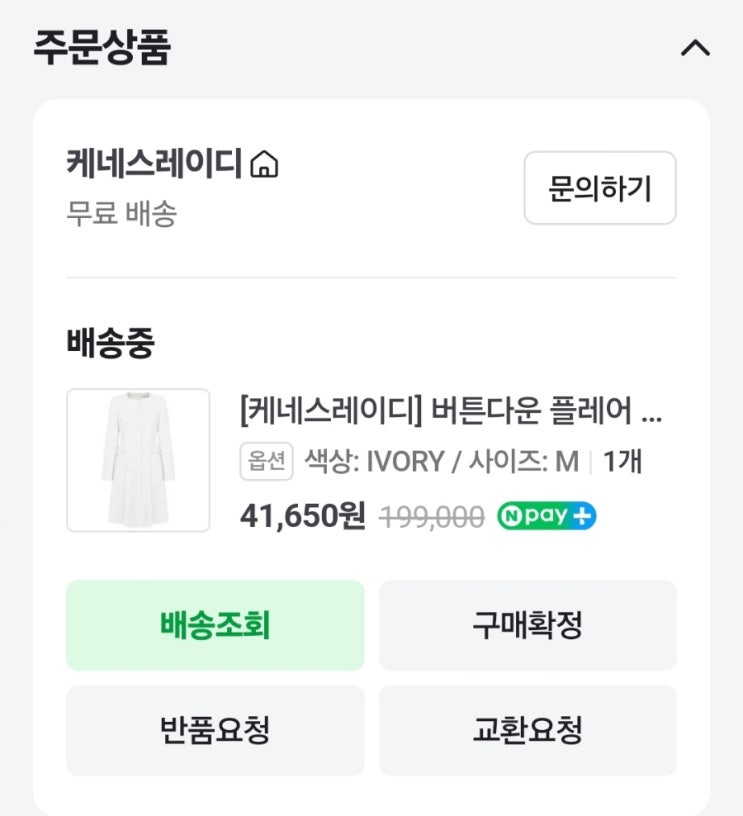Screen dimensions: 743x816
Task: Collapse the 주문상품 section chevron
Action: coord(694,48)
